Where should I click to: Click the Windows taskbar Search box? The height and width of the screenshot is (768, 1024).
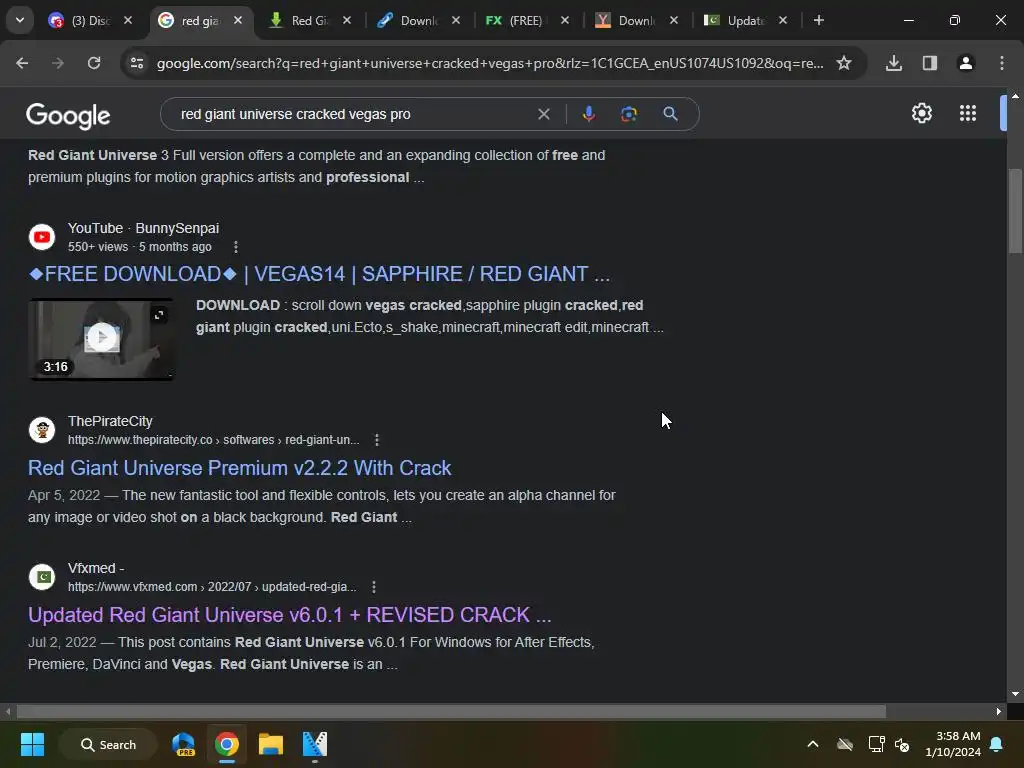(x=108, y=744)
